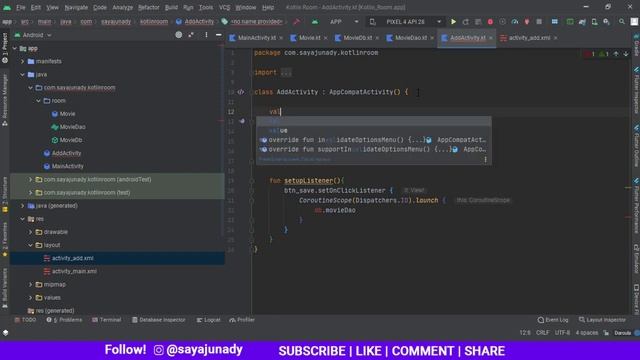Open Build Variants side tab
The width and height of the screenshot is (640, 360).
point(5,288)
